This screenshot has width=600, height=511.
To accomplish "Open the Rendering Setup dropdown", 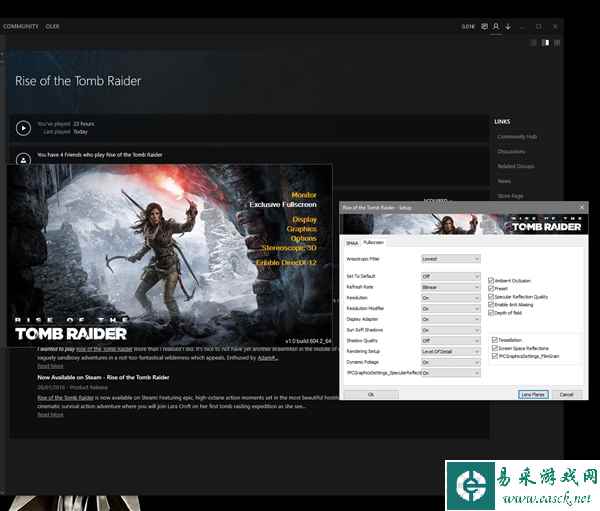I will 451,351.
